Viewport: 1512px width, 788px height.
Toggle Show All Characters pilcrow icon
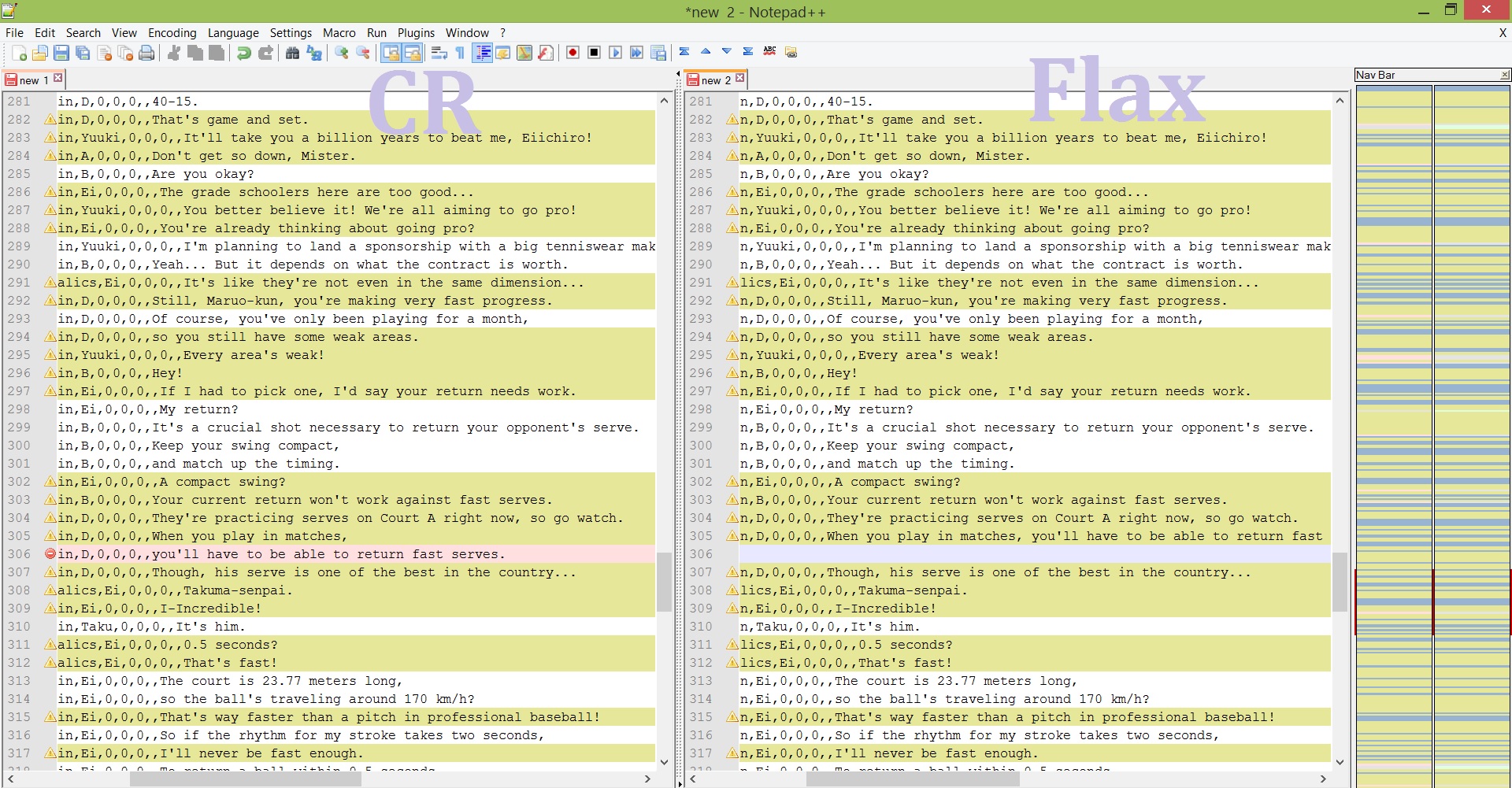coord(461,53)
